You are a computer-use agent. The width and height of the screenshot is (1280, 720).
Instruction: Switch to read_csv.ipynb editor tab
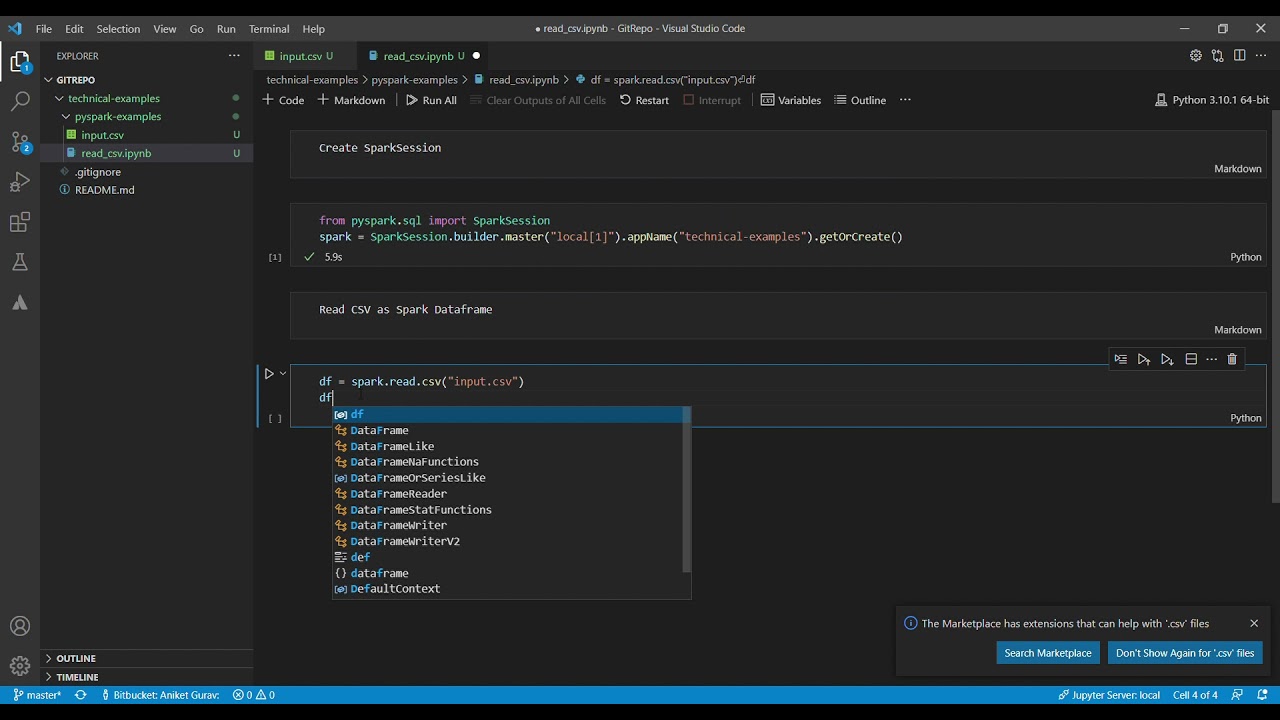click(424, 56)
